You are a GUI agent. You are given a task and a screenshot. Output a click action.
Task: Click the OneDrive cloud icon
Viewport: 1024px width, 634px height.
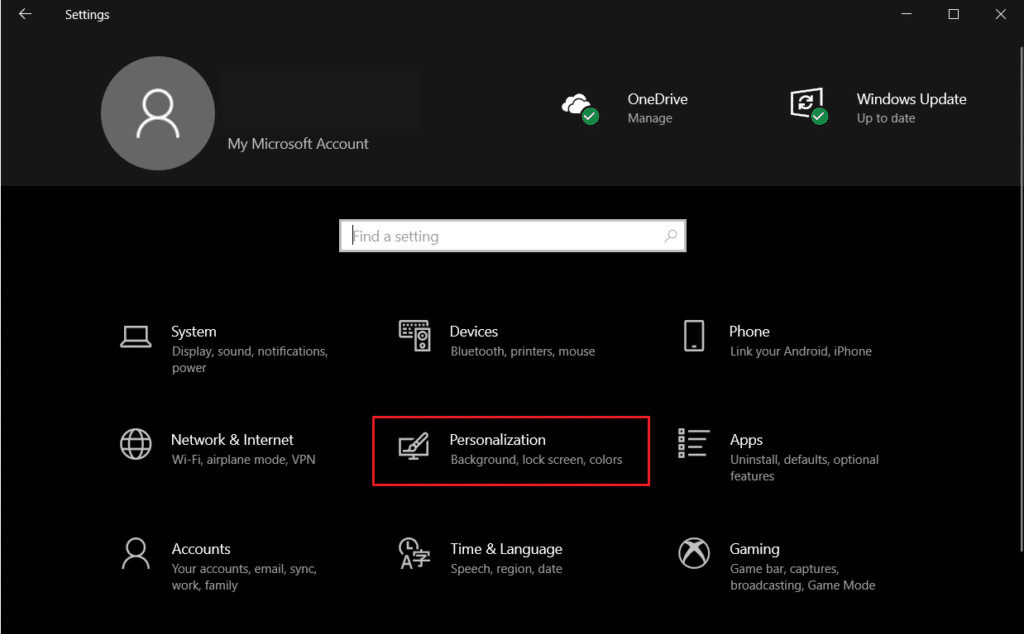pyautogui.click(x=579, y=106)
